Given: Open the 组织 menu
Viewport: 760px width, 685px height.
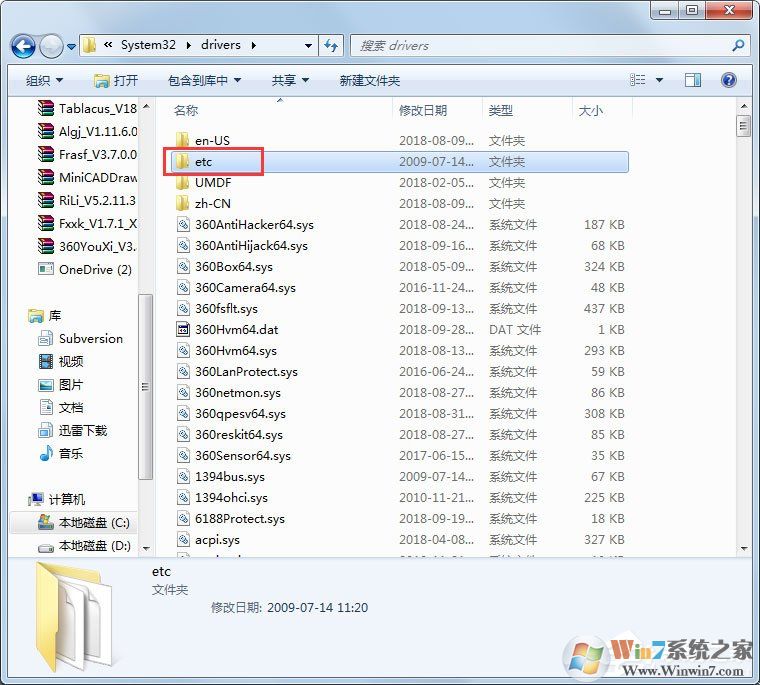Looking at the screenshot, I should 45,80.
